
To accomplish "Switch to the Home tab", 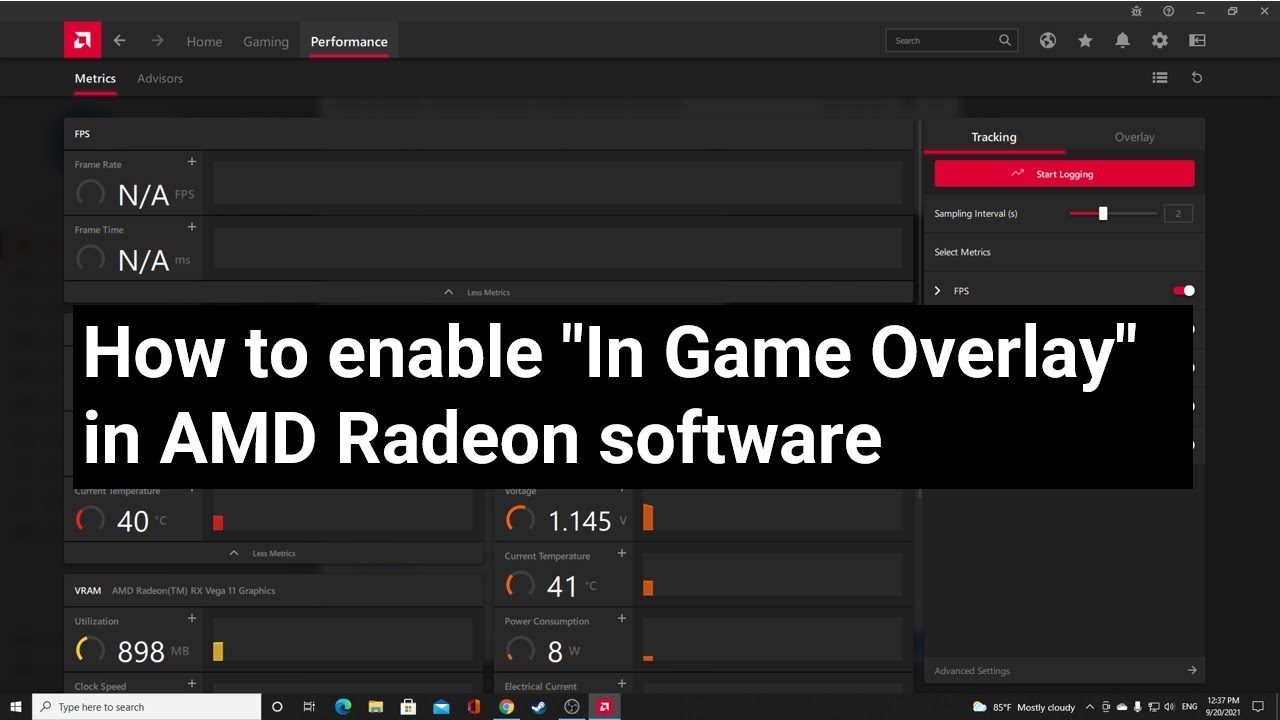I will (x=204, y=42).
